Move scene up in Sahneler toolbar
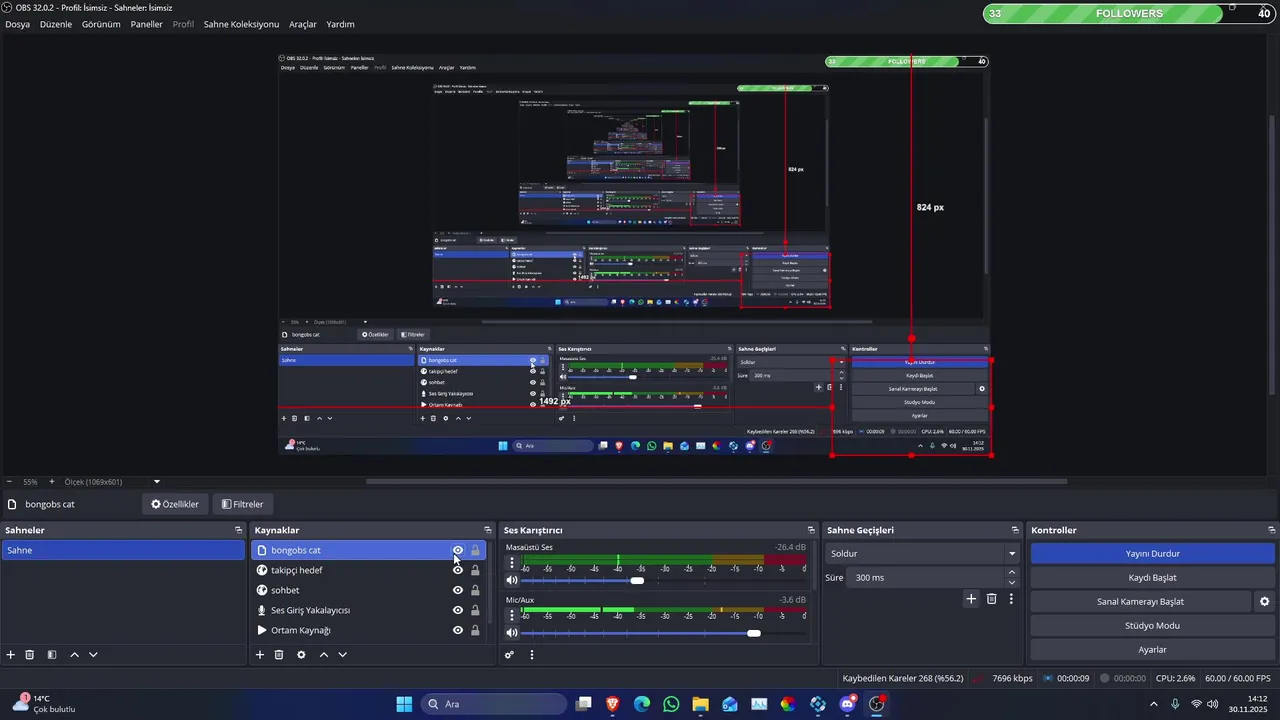The width and height of the screenshot is (1280, 720). 74,655
